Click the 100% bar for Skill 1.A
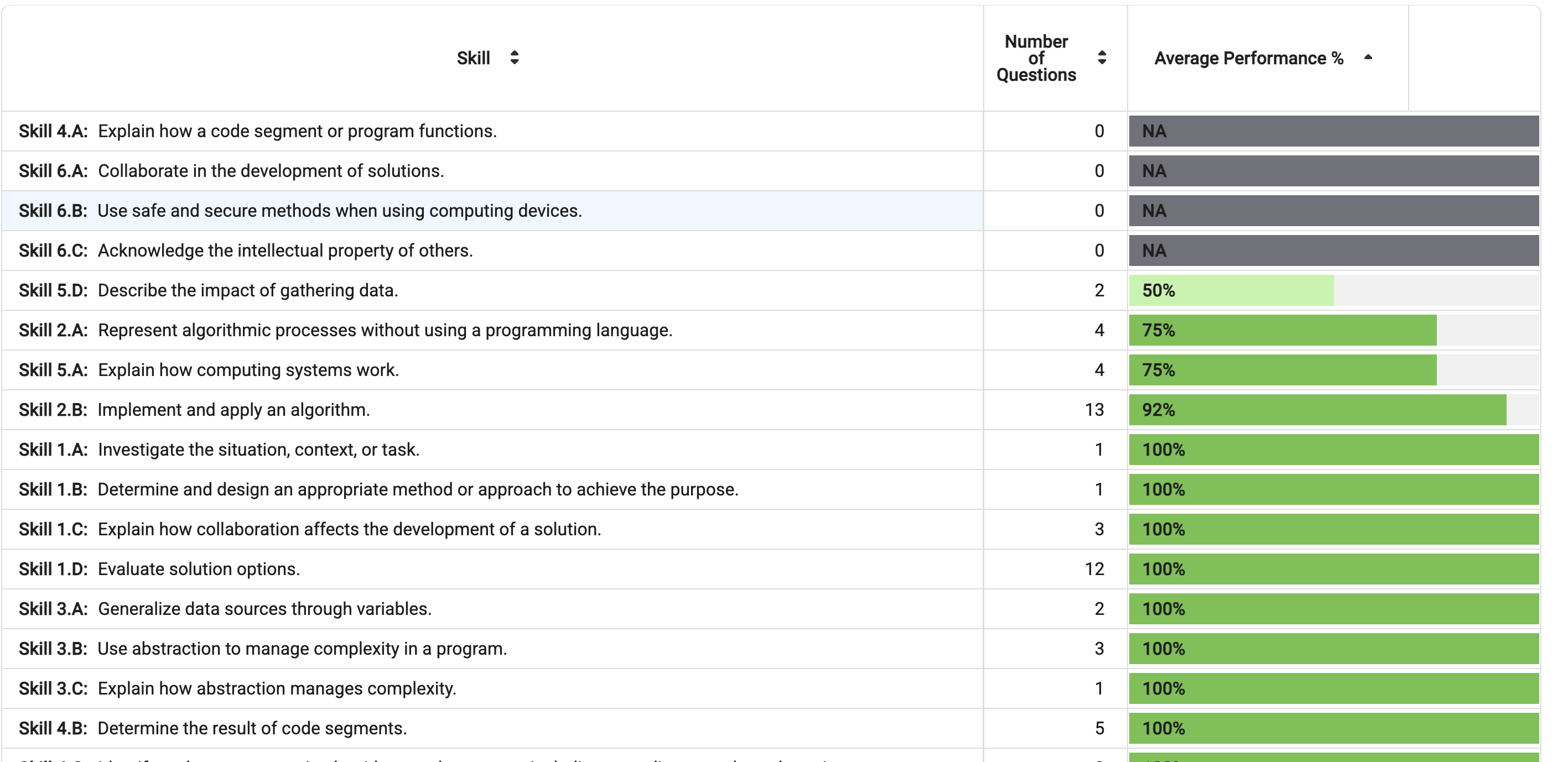 point(1333,450)
